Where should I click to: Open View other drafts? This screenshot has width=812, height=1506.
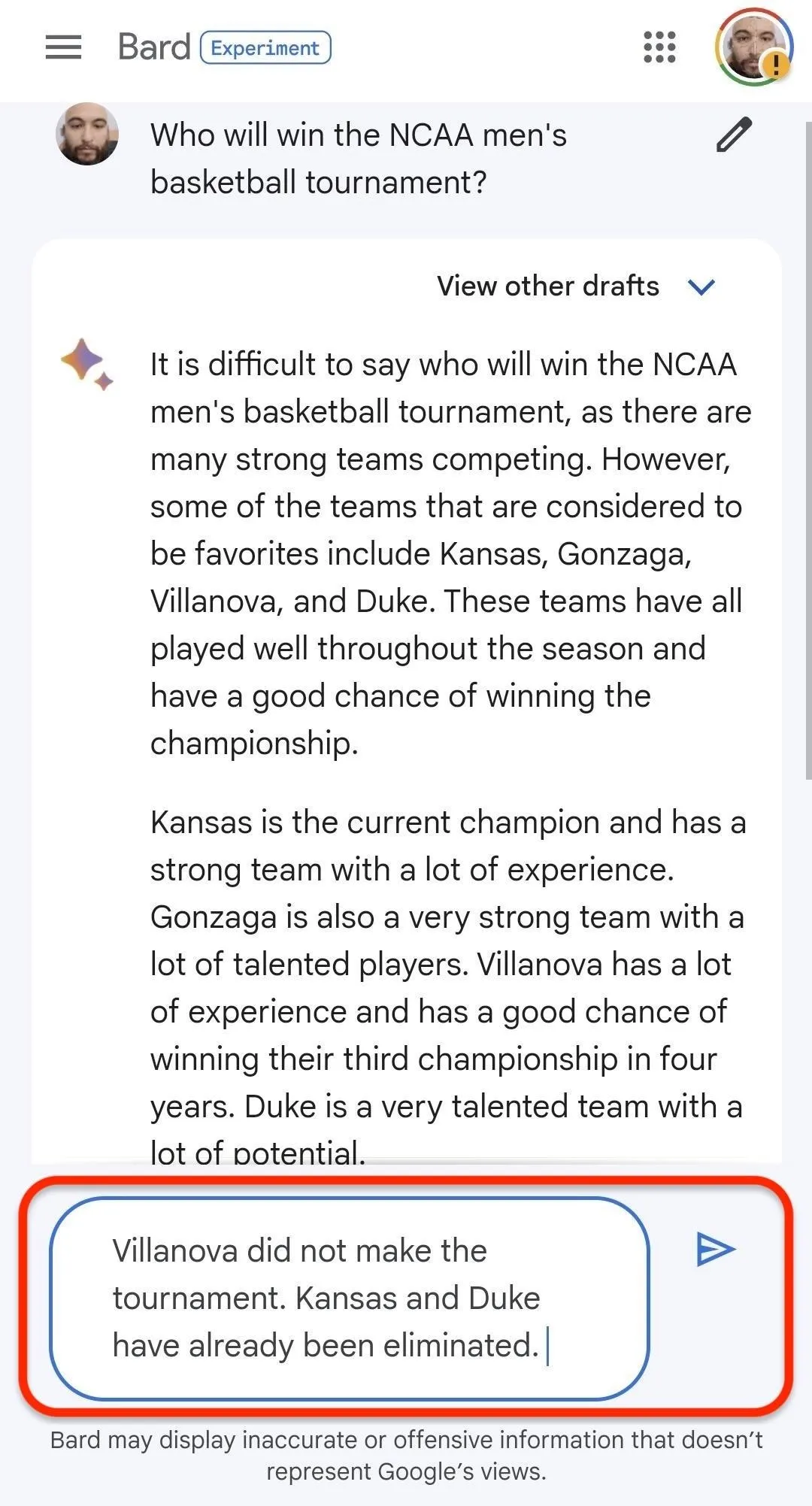[x=548, y=286]
